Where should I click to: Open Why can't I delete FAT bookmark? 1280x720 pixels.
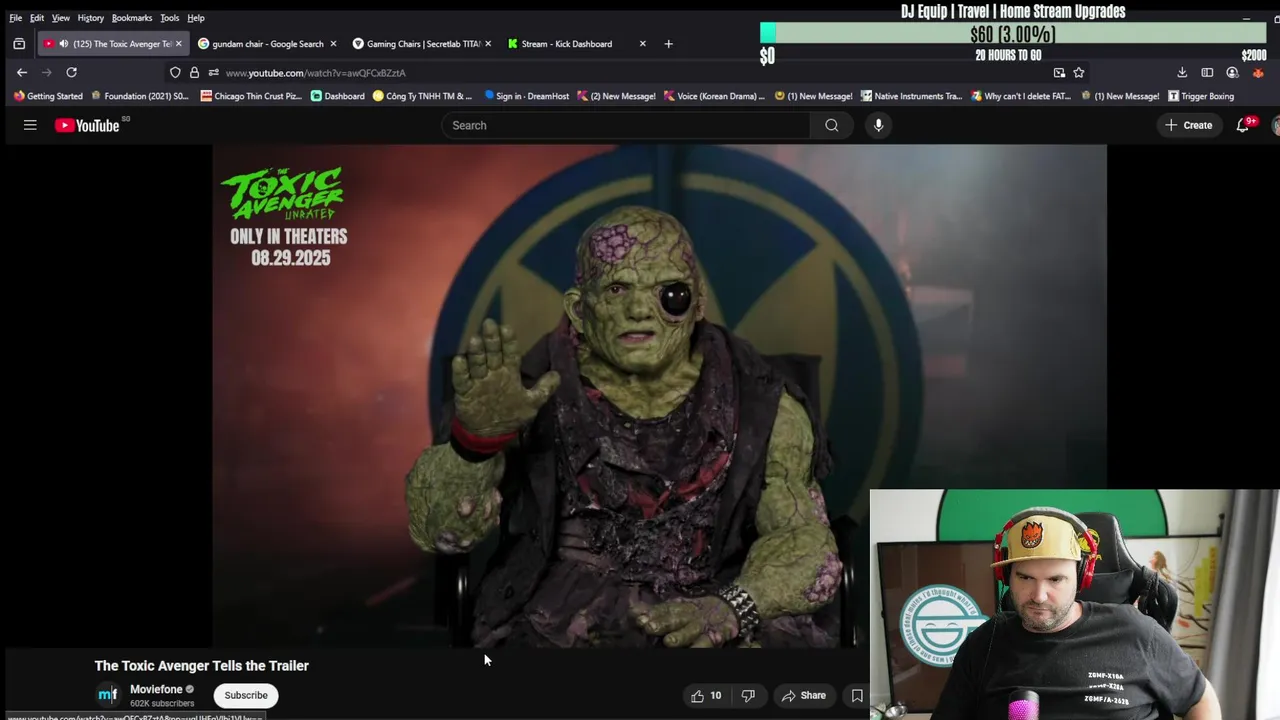[1021, 96]
